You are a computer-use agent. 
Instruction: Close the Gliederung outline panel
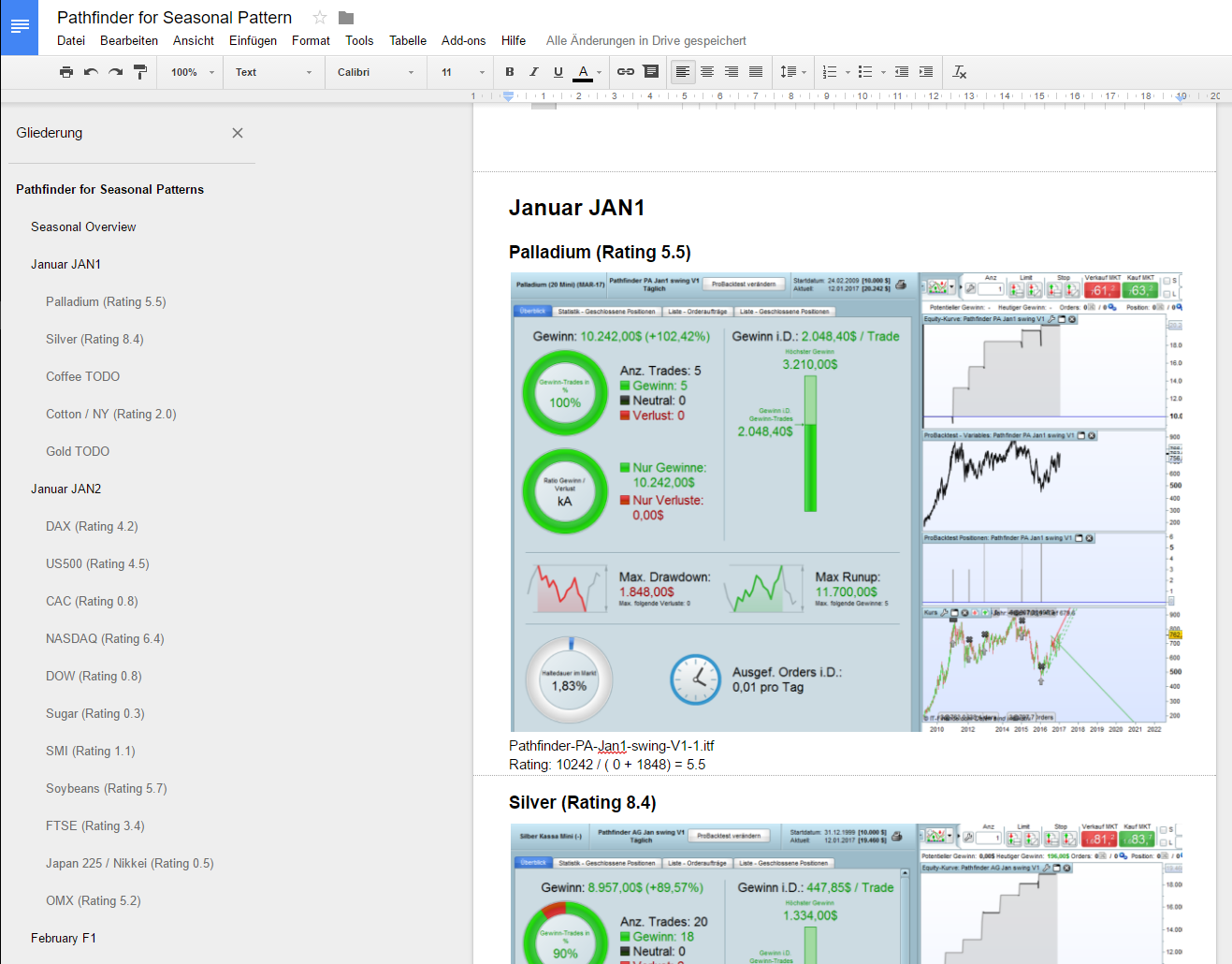pos(238,133)
